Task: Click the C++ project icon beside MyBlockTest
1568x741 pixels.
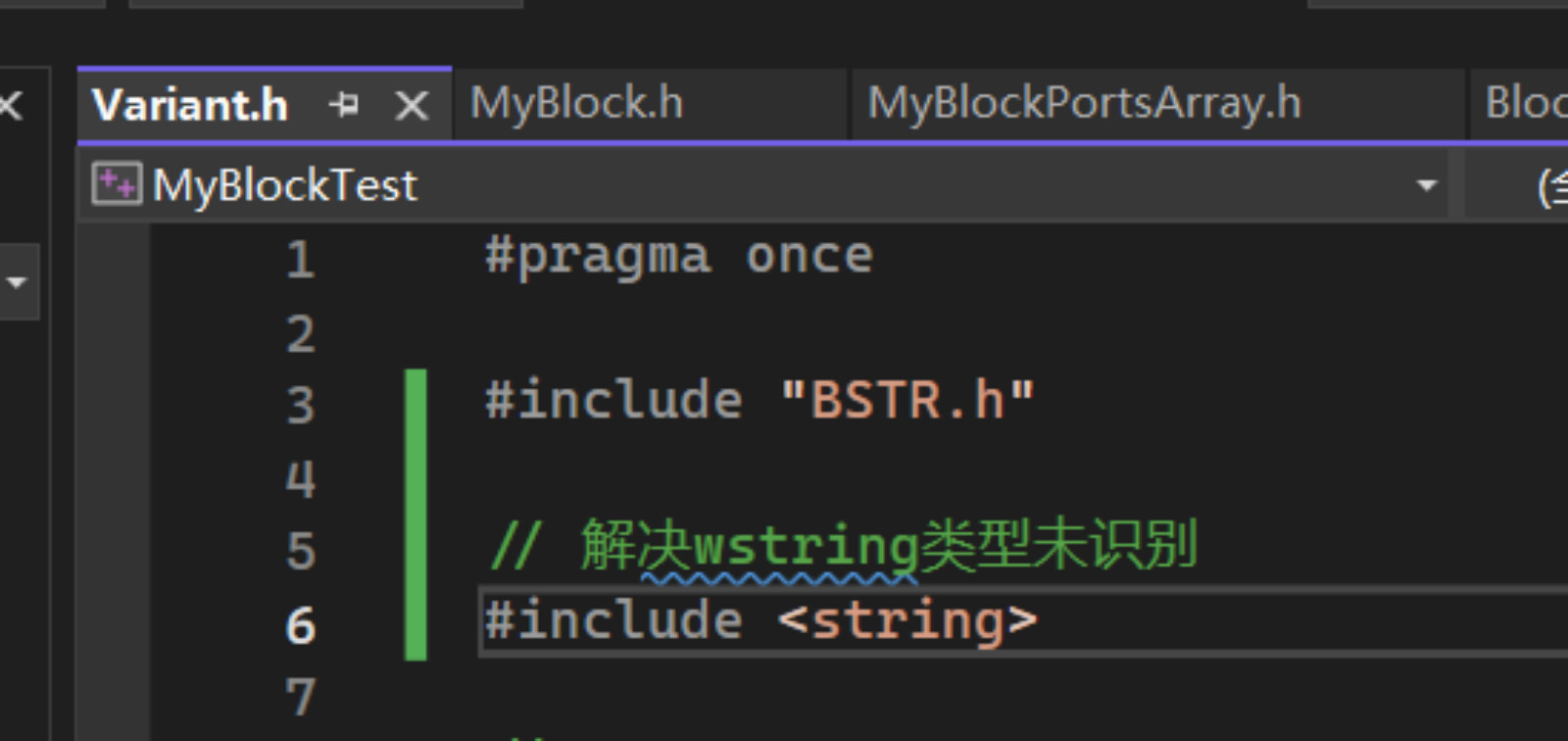Action: tap(117, 183)
